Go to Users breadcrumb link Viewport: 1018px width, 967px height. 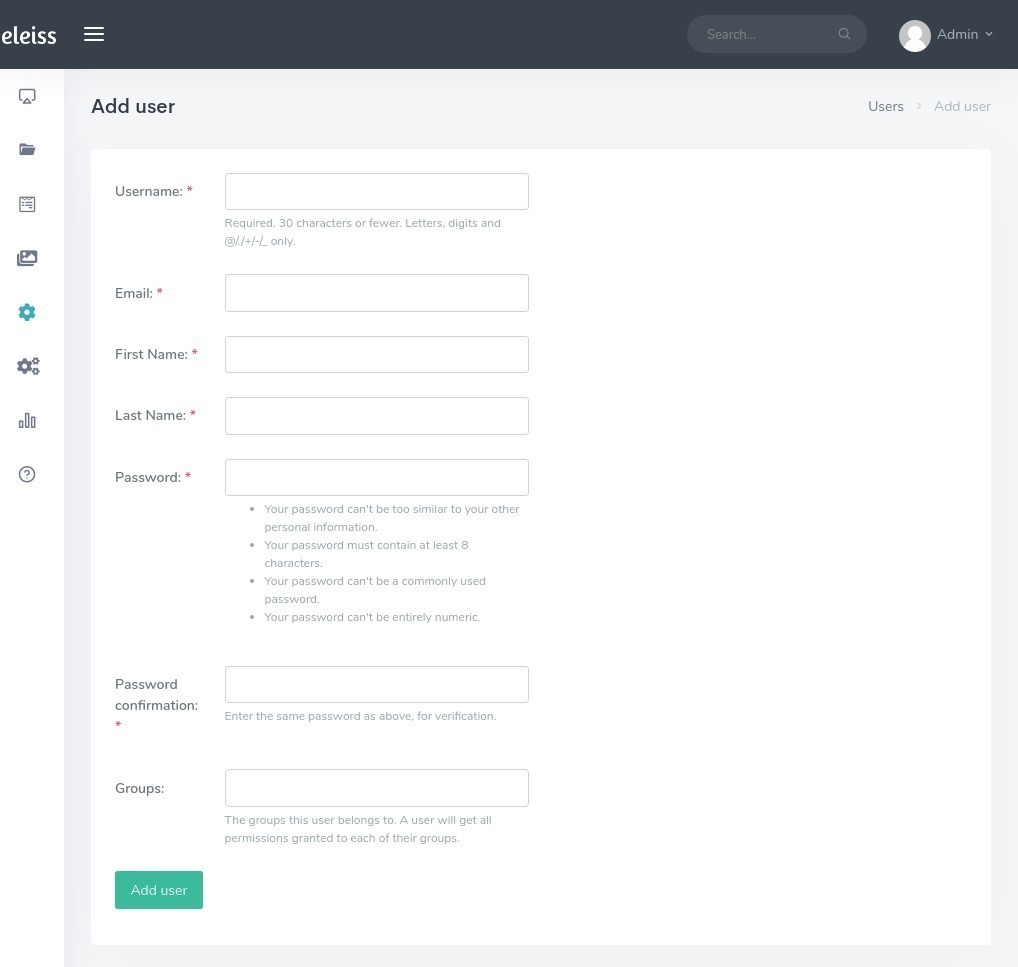click(886, 107)
